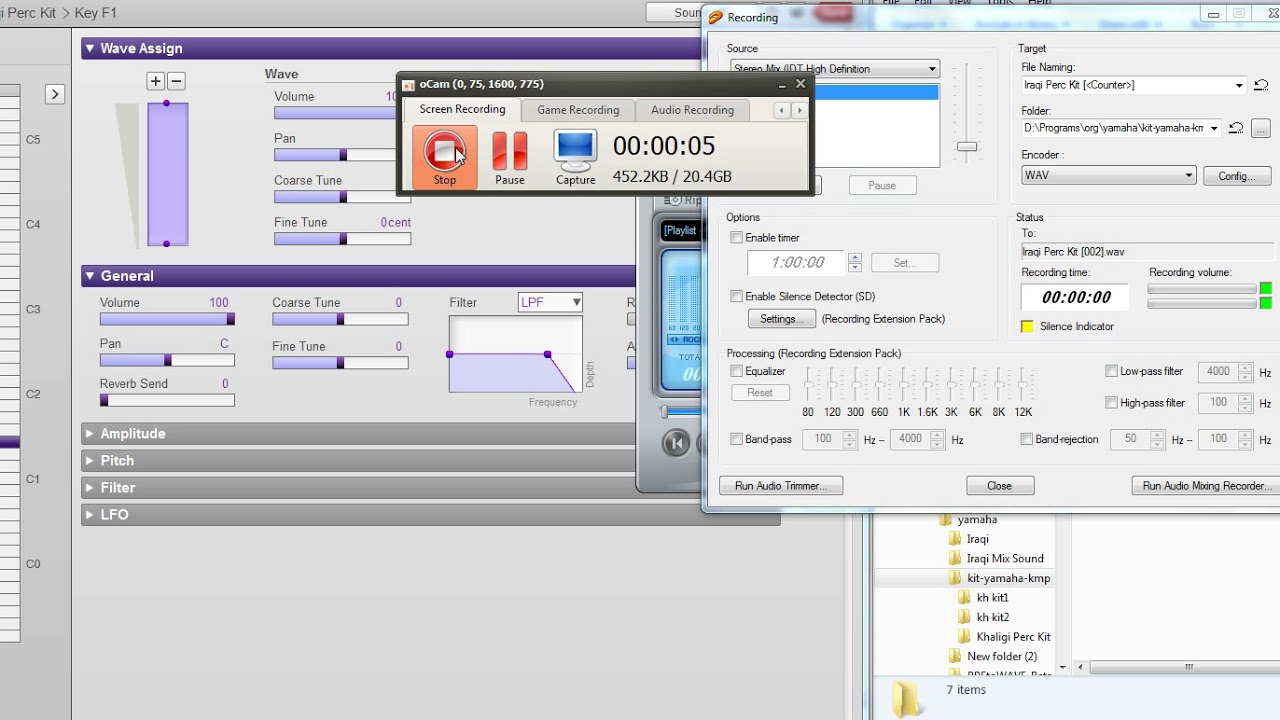Turn on the High-pass filter

[1111, 403]
